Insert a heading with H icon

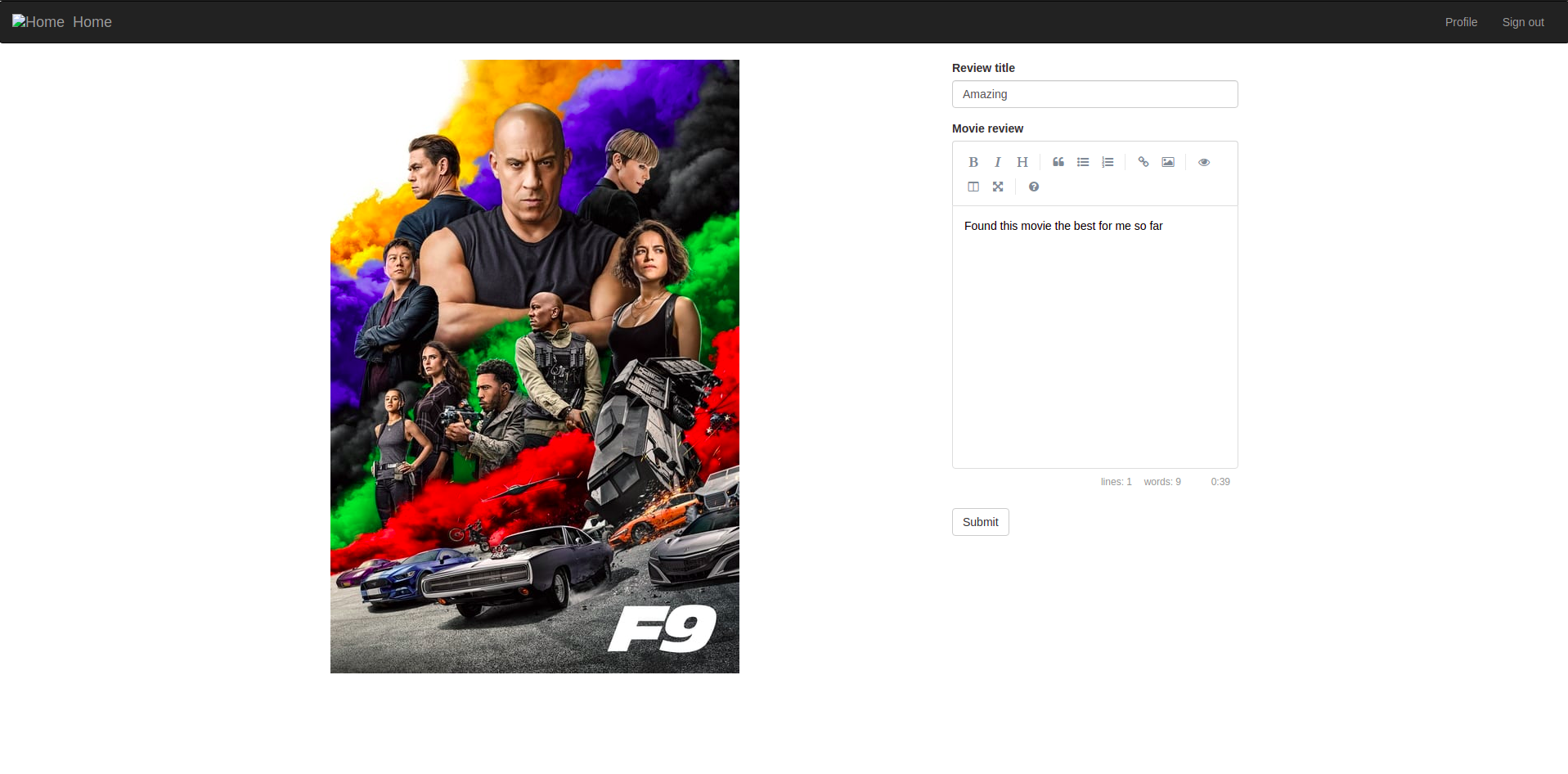(1022, 162)
